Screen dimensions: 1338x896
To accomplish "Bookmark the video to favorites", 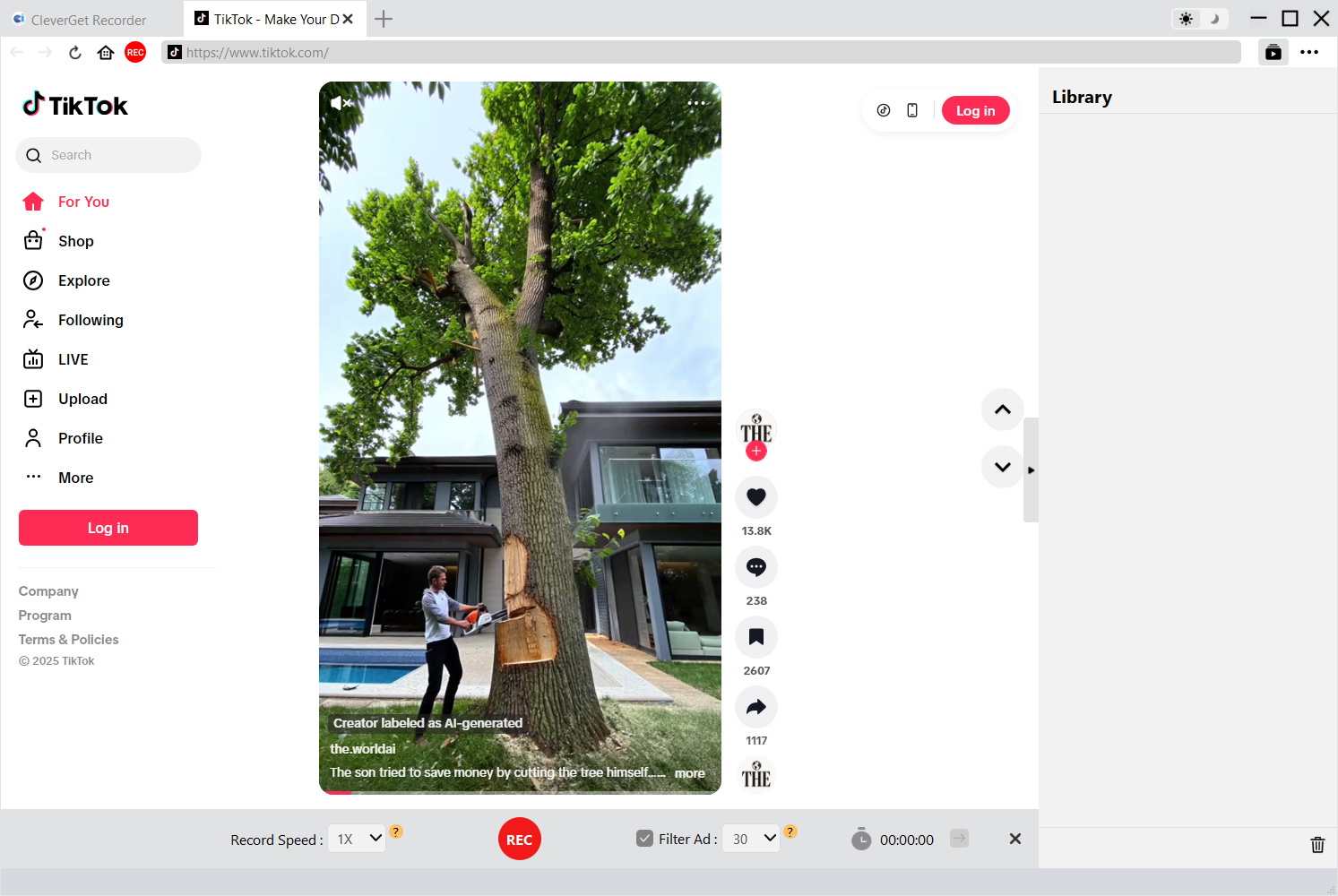I will pos(756,637).
